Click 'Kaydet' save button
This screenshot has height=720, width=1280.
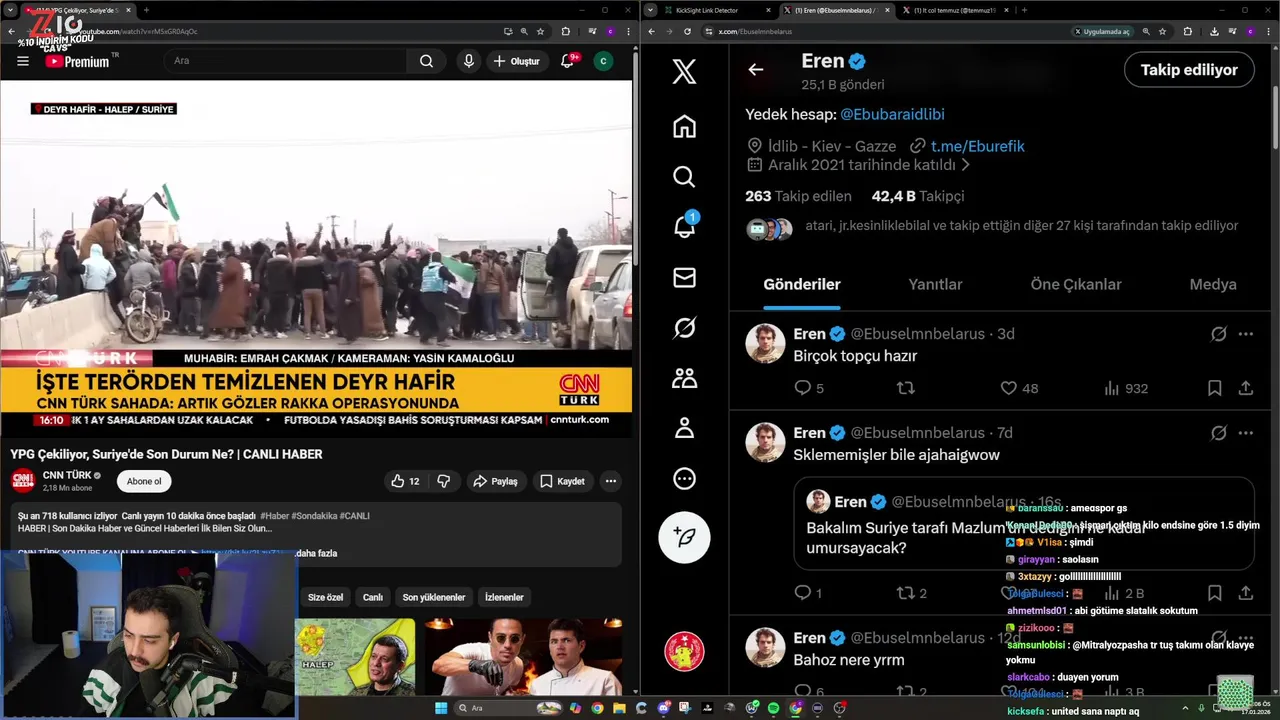point(562,481)
